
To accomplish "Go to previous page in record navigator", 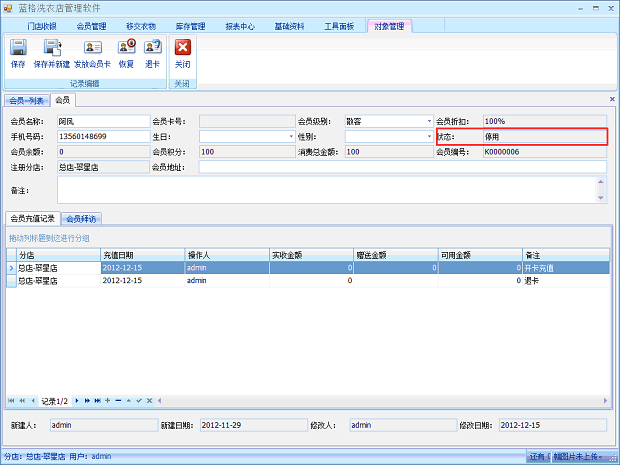I will click(x=22, y=401).
